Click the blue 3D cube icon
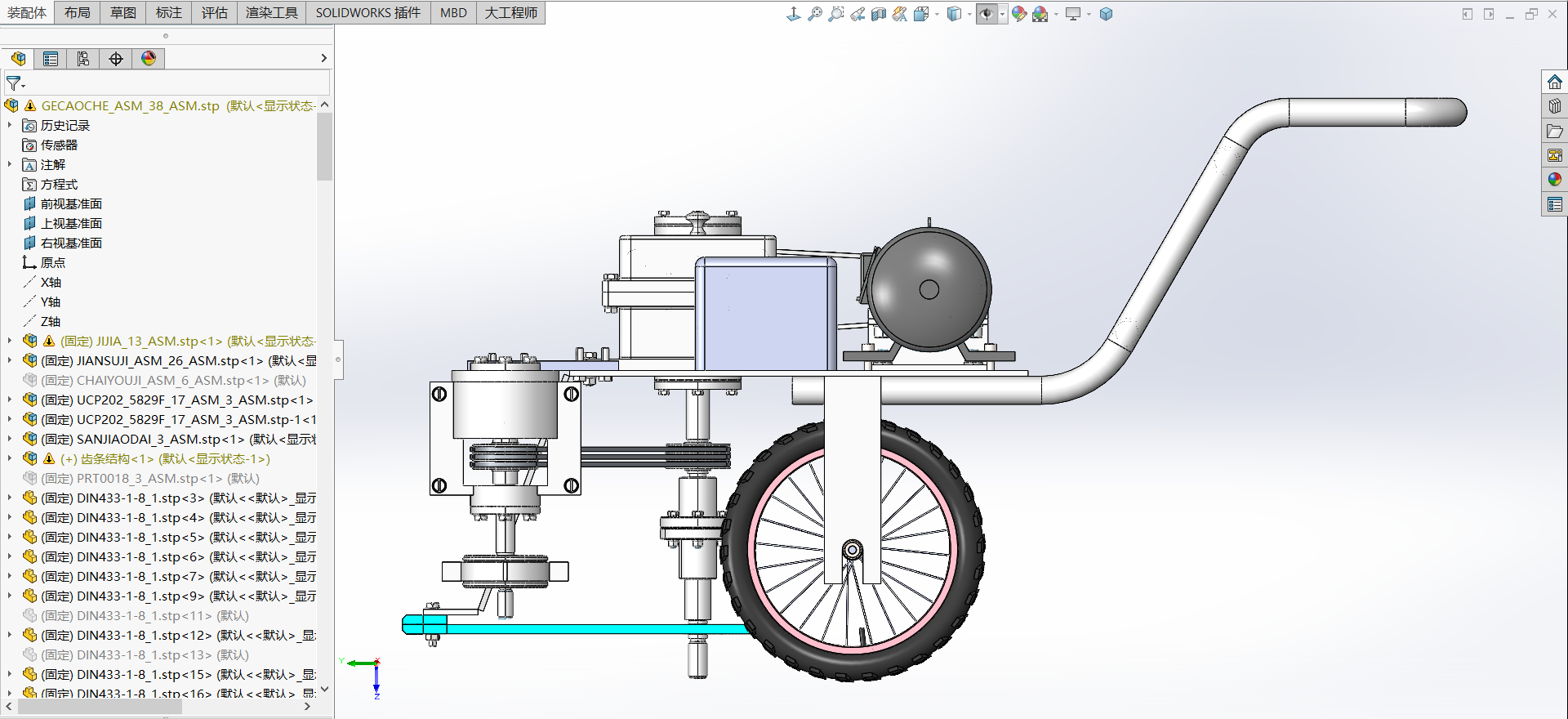1568x719 pixels. click(1106, 14)
